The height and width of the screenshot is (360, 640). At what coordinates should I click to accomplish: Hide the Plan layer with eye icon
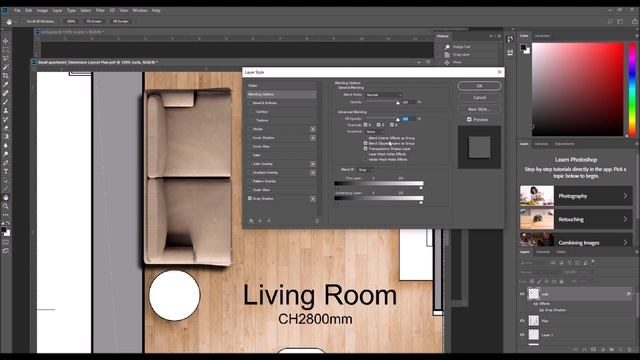[522, 321]
